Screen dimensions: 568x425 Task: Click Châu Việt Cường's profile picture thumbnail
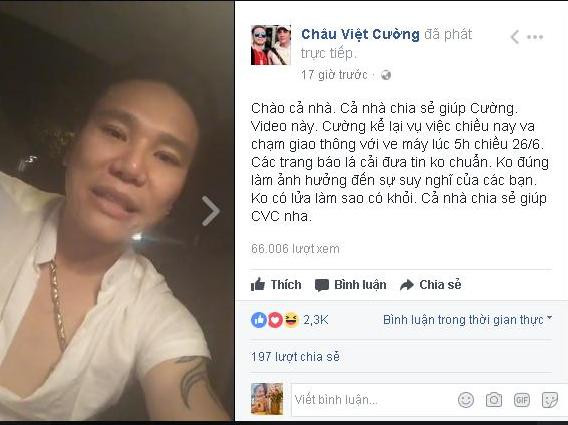(x=271, y=45)
